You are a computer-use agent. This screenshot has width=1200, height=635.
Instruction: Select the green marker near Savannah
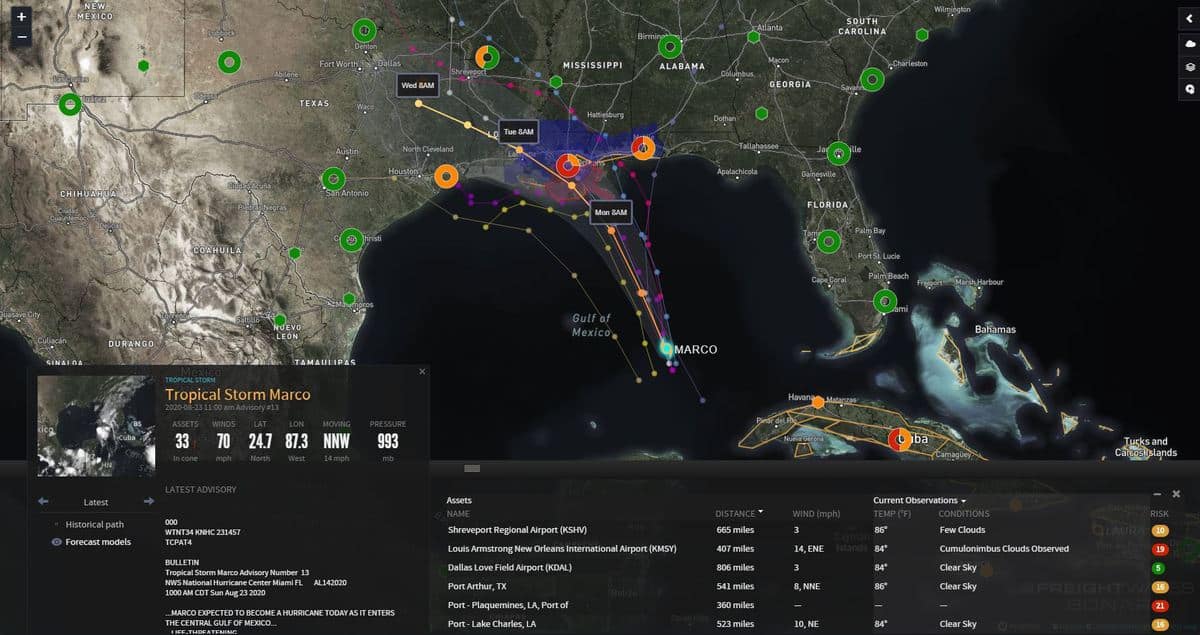873,79
